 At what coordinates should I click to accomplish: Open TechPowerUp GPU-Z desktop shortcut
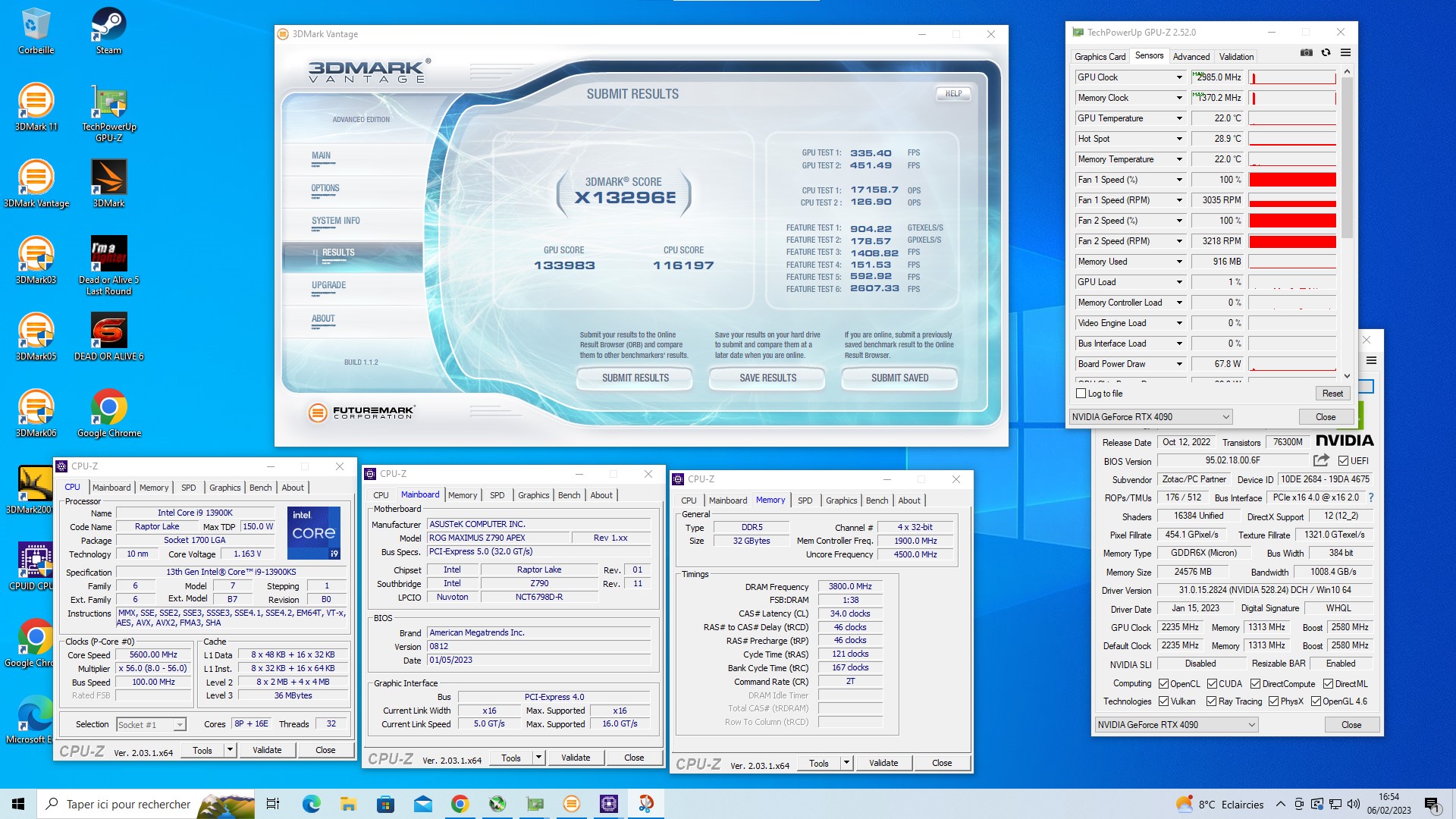point(108,113)
